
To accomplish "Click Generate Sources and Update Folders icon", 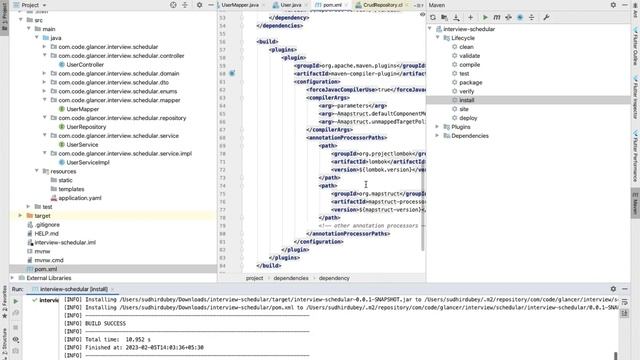I will point(444,18).
